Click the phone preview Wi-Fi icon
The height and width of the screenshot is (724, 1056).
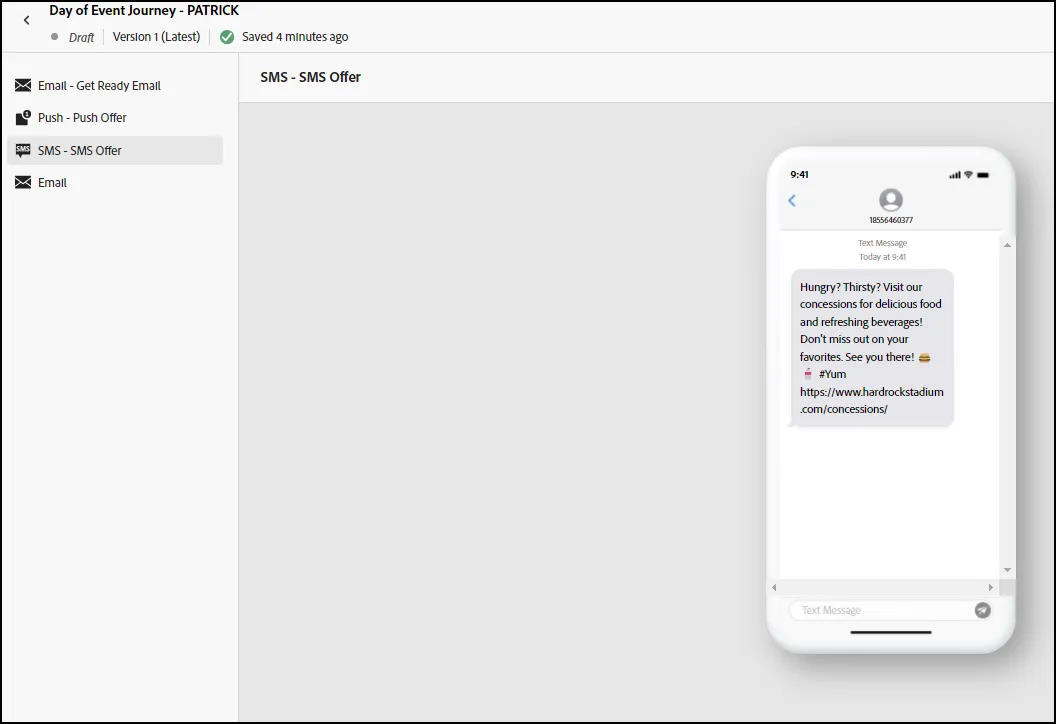click(968, 174)
